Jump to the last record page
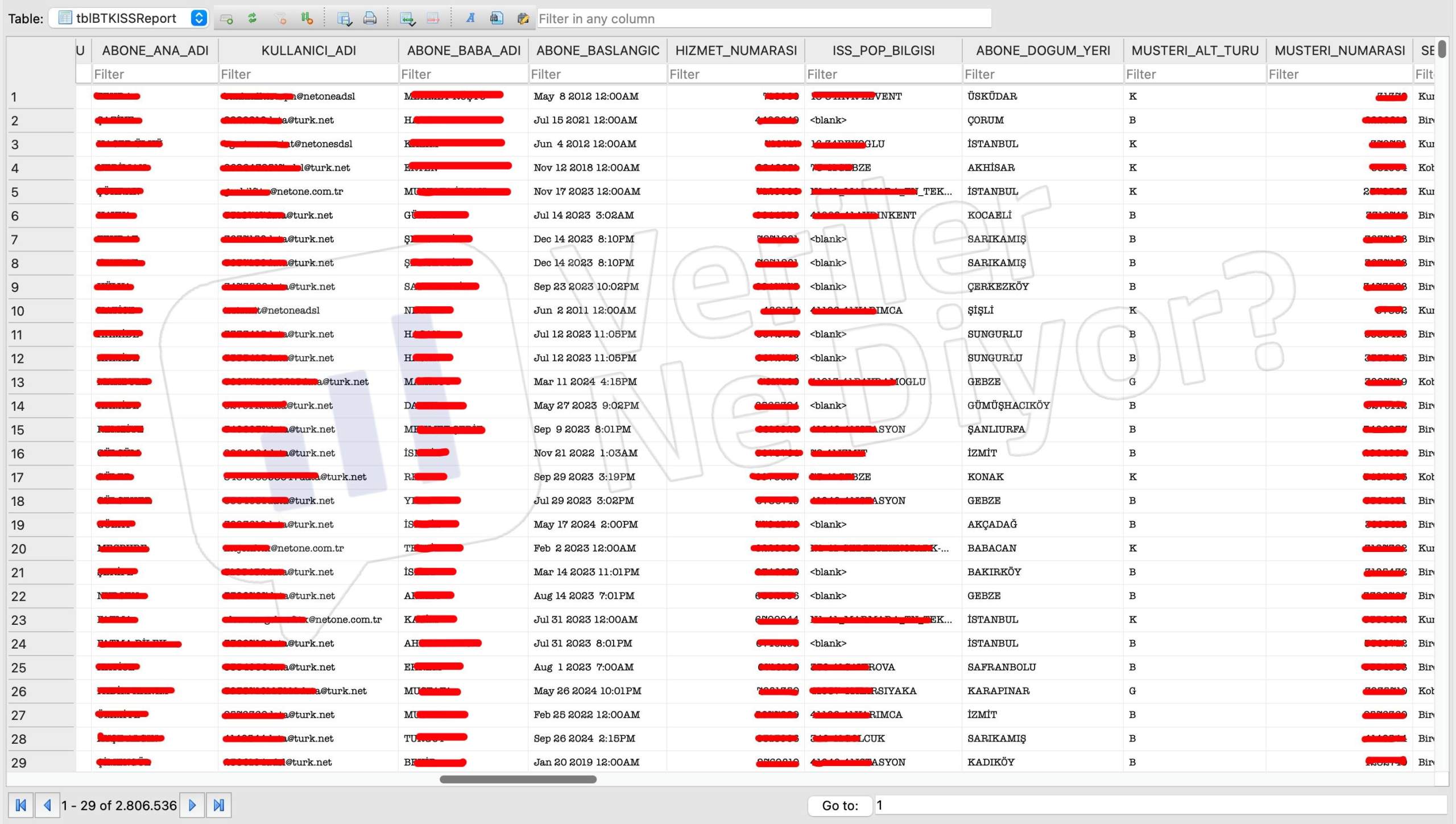This screenshot has height=824, width=1456. click(x=218, y=805)
